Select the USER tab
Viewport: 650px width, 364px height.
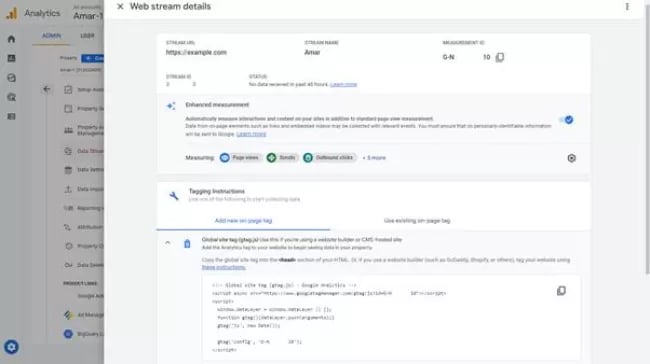pos(87,36)
